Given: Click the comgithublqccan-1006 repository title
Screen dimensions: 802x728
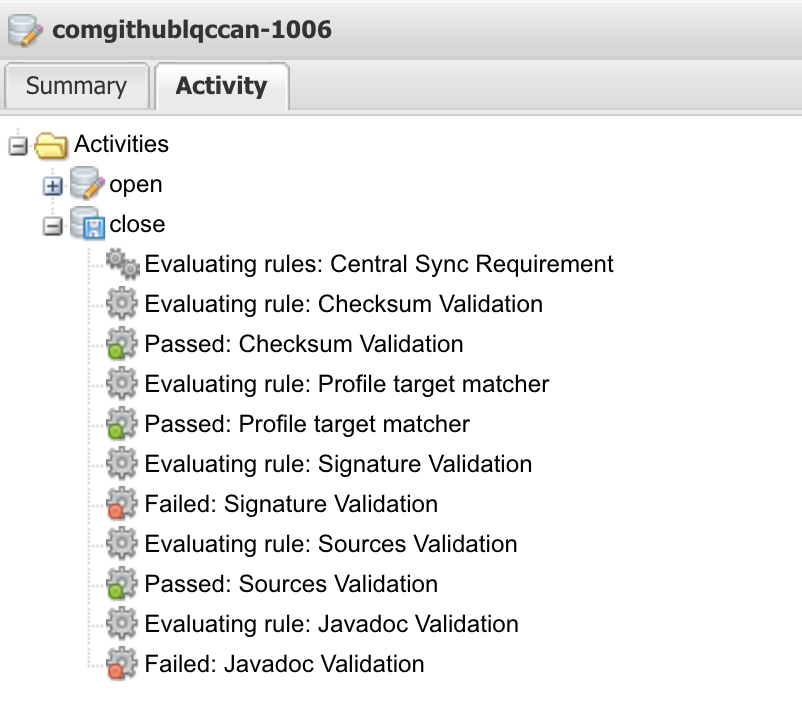Looking at the screenshot, I should point(192,30).
